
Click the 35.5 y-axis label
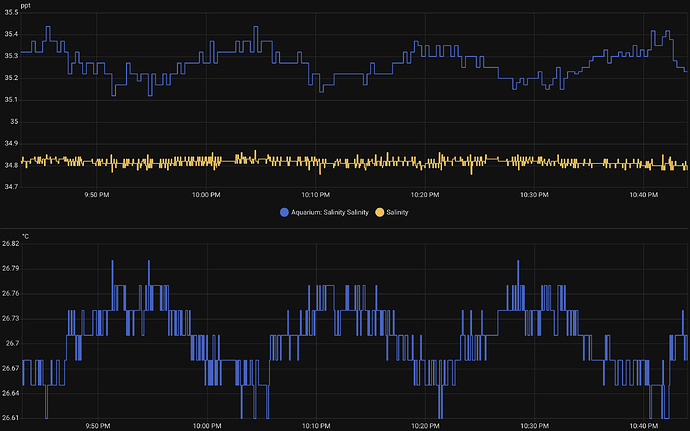10,12
